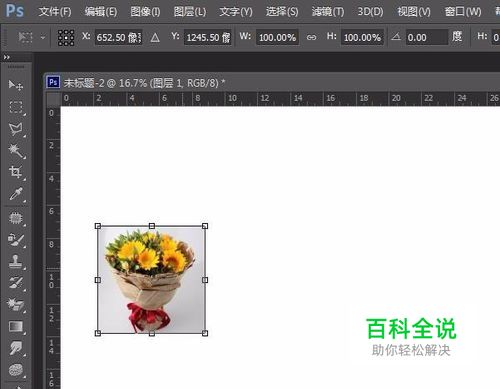Select the Polygonal Lasso tool

tap(16, 129)
